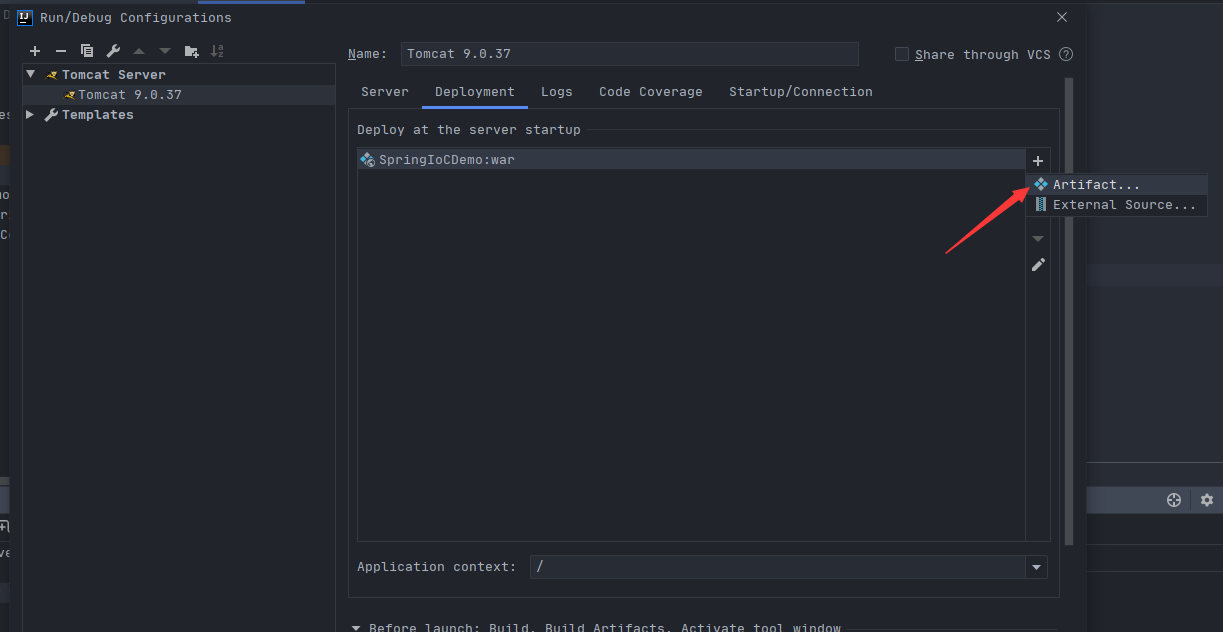Sort configurations alphabetically icon
The height and width of the screenshot is (632, 1223).
tap(218, 51)
